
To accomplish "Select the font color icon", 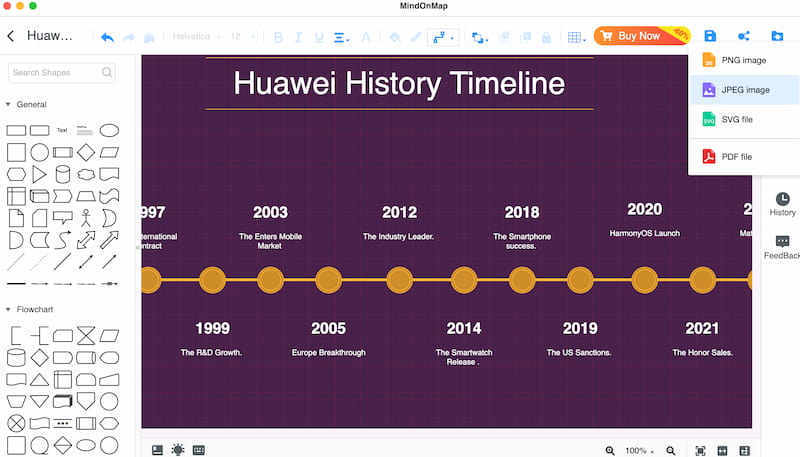I will pos(366,37).
